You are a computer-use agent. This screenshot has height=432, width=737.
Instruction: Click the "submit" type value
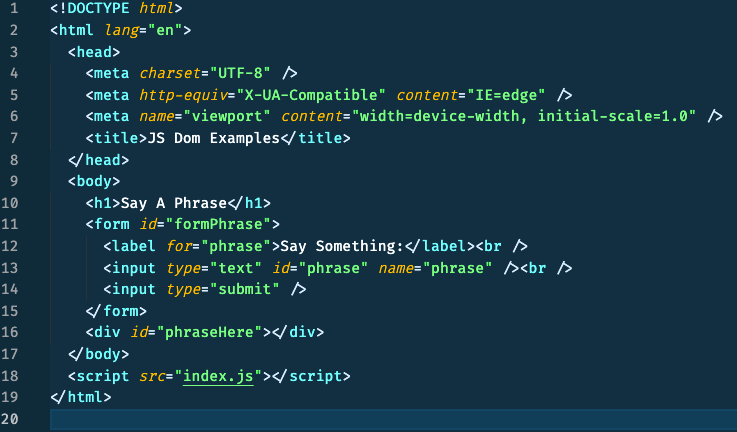pyautogui.click(x=244, y=289)
